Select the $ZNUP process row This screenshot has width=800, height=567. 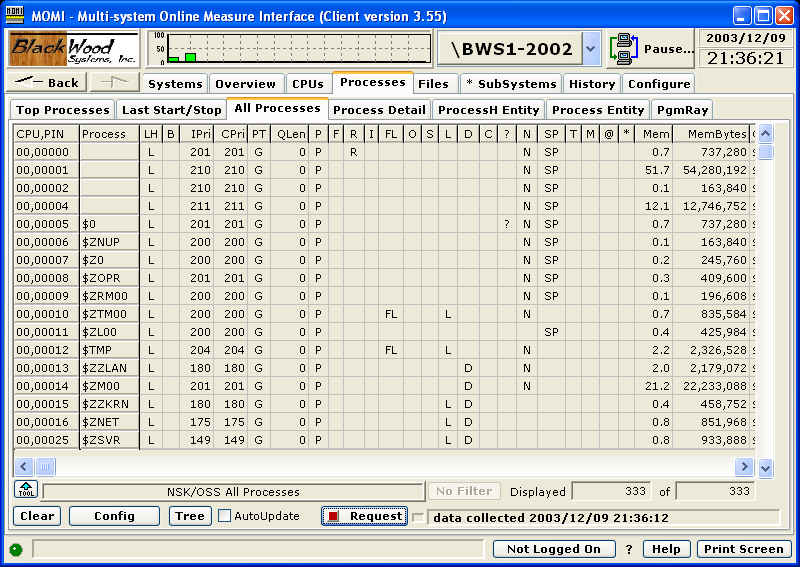(108, 242)
